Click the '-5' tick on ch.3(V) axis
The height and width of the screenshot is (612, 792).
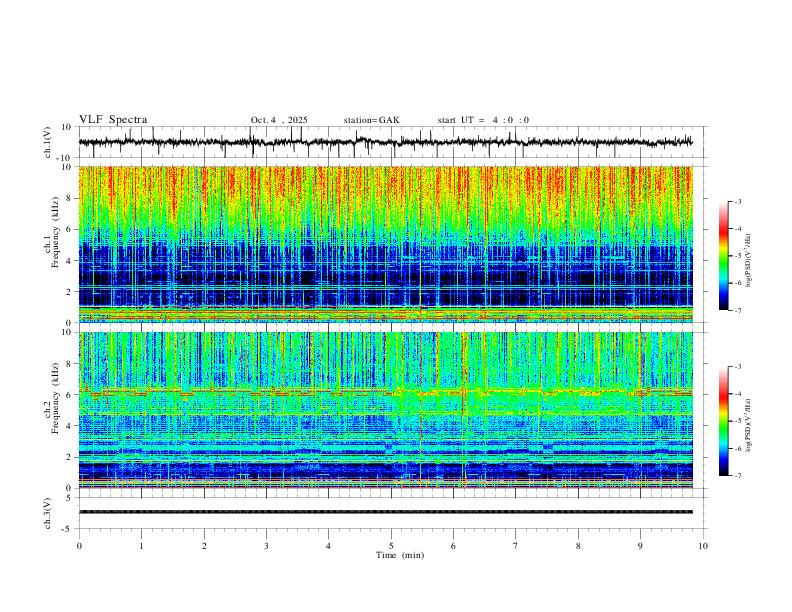(x=68, y=529)
